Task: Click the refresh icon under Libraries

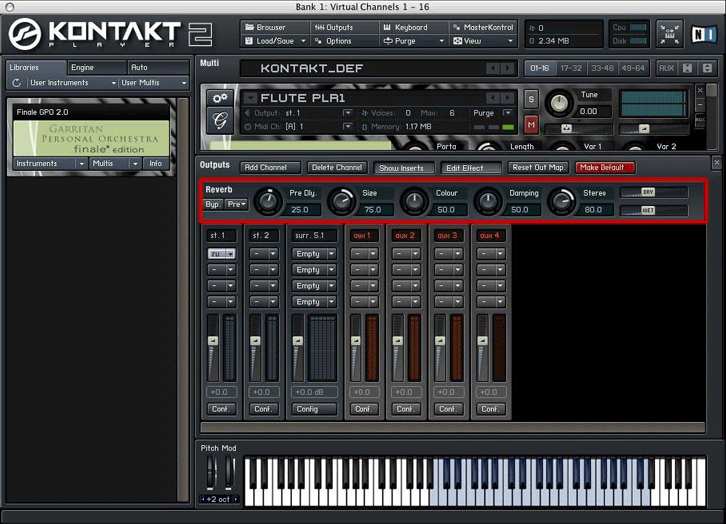Action: (16, 83)
